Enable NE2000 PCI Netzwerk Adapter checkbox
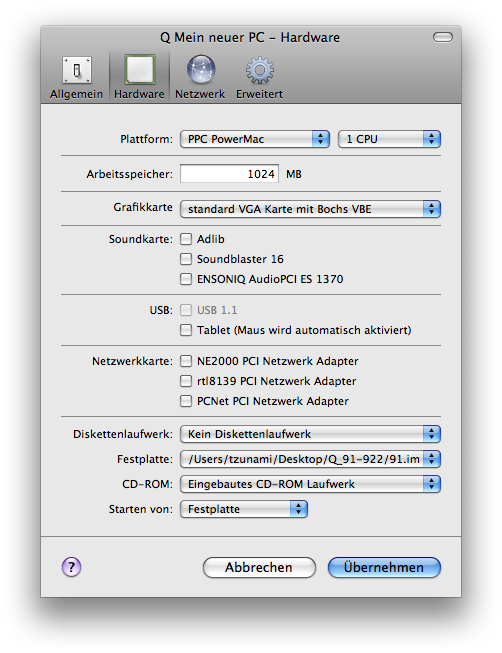 tap(186, 361)
